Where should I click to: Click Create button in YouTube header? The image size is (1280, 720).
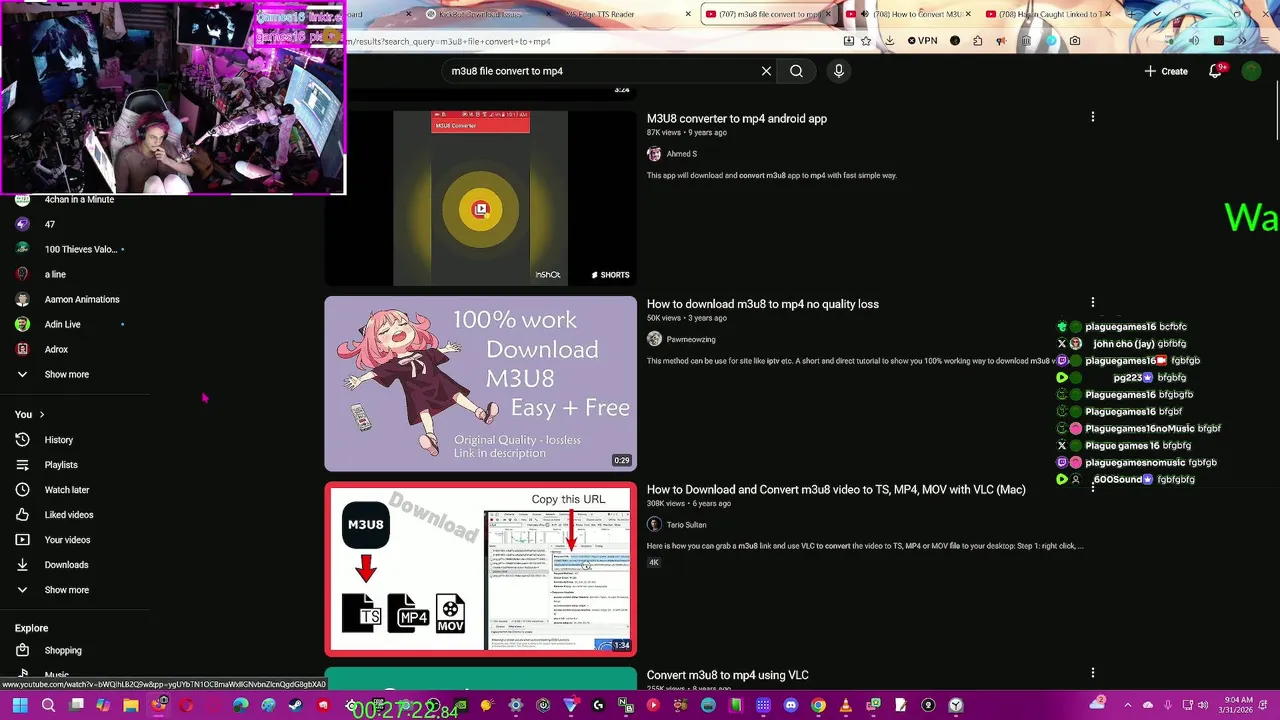(1166, 71)
